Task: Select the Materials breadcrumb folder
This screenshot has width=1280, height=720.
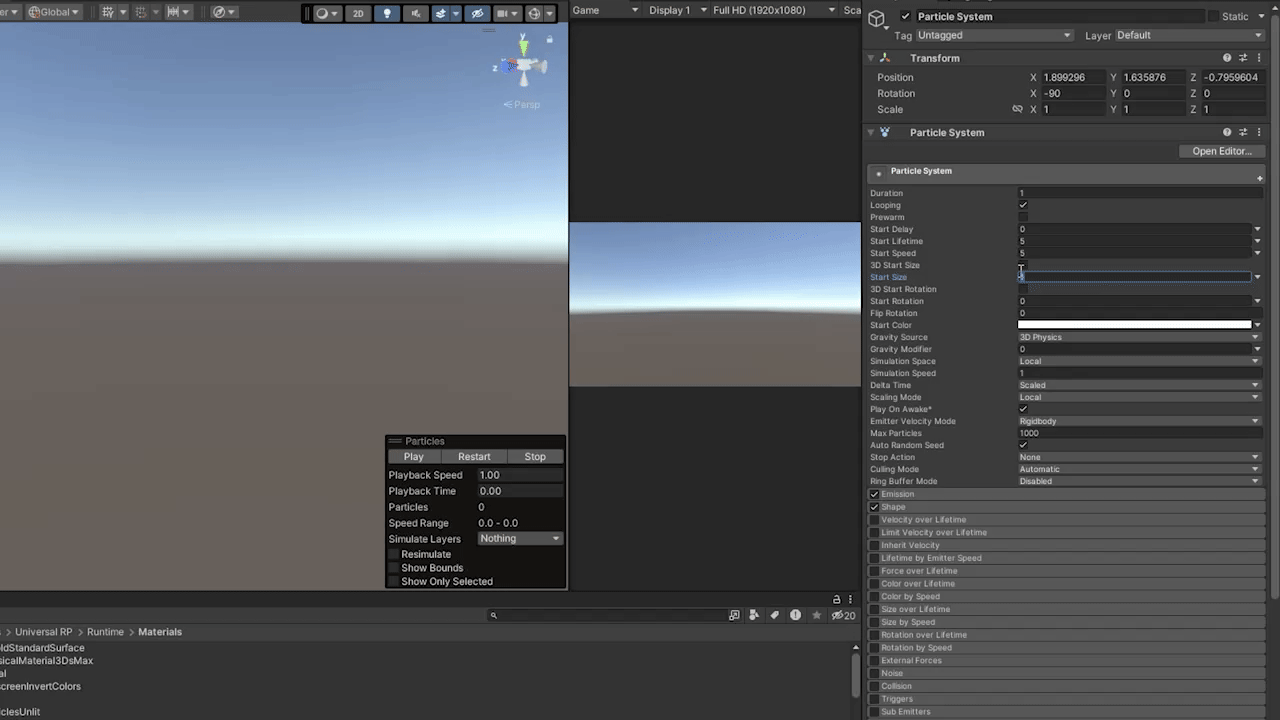Action: pos(160,632)
